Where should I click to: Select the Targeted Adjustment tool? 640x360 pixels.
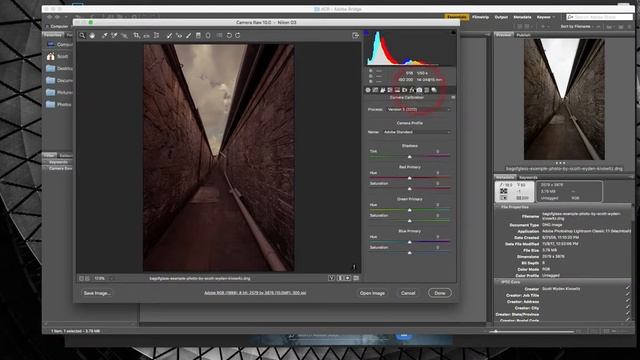[124, 36]
